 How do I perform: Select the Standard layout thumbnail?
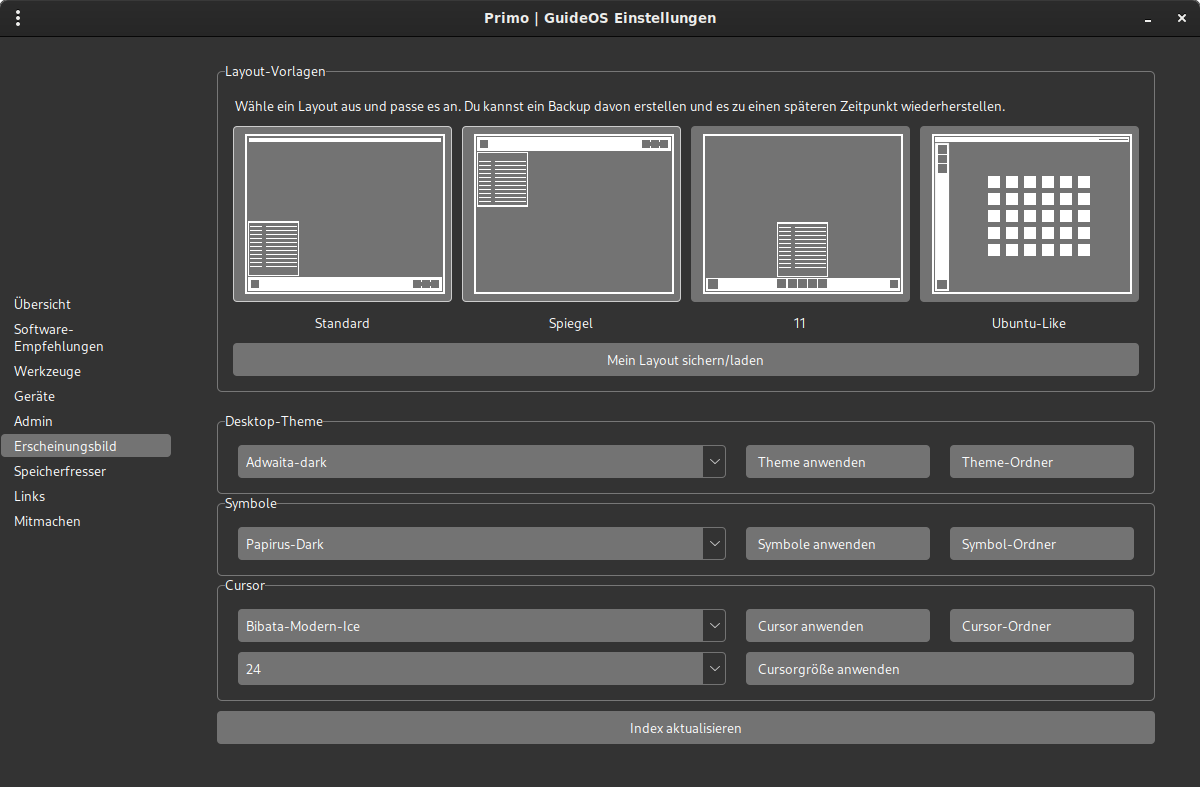(342, 214)
